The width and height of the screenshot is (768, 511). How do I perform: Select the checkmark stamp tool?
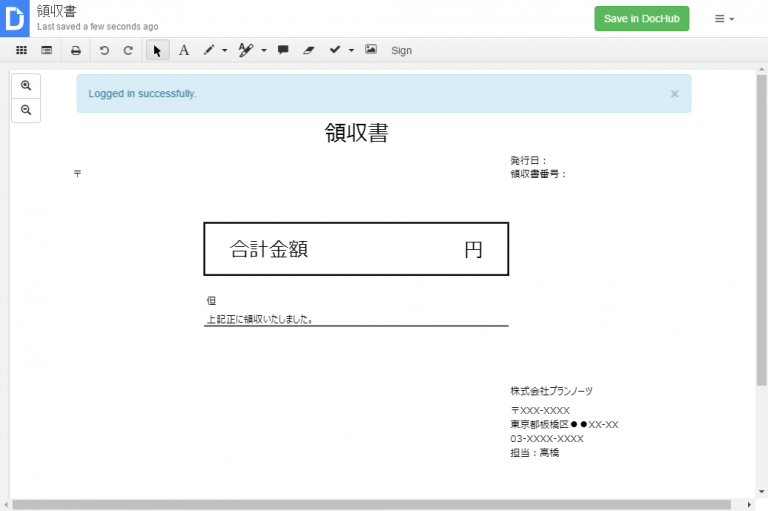coord(335,49)
